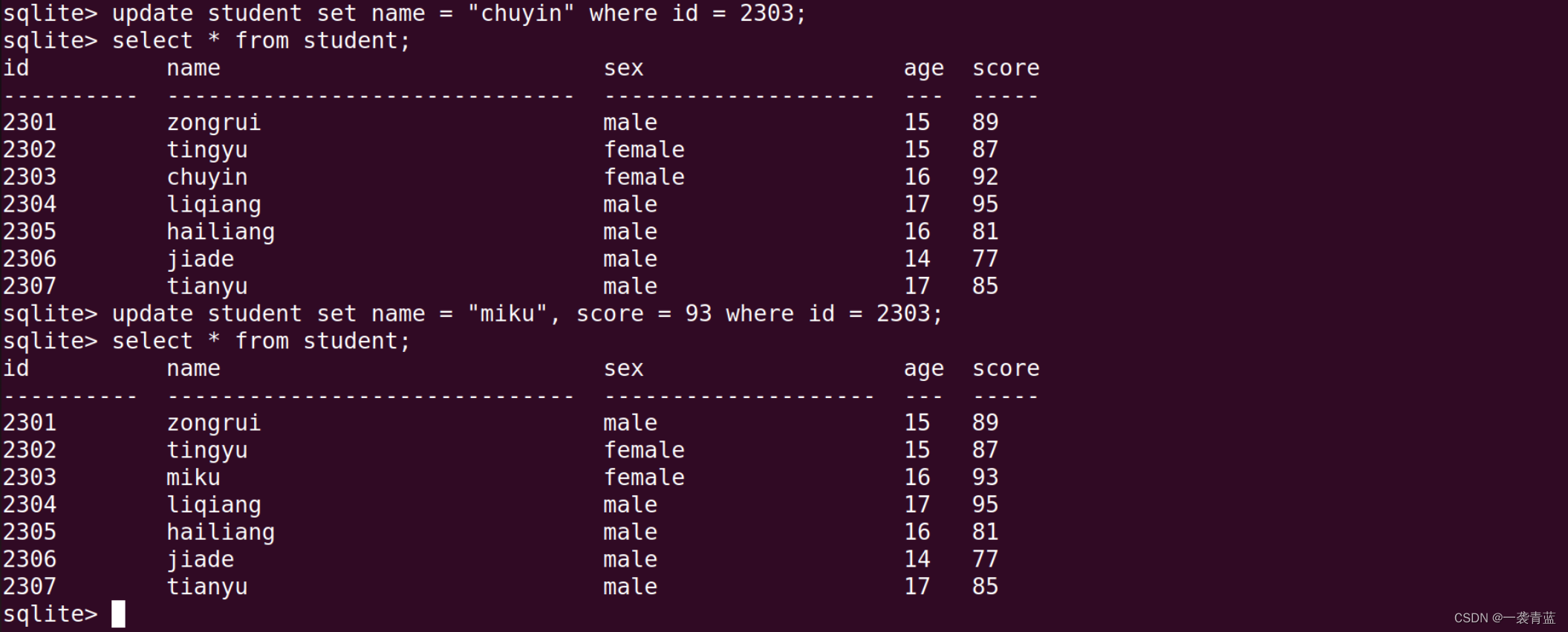Click id 2307 in the second result table
This screenshot has width=1568, height=632.
pos(30,587)
